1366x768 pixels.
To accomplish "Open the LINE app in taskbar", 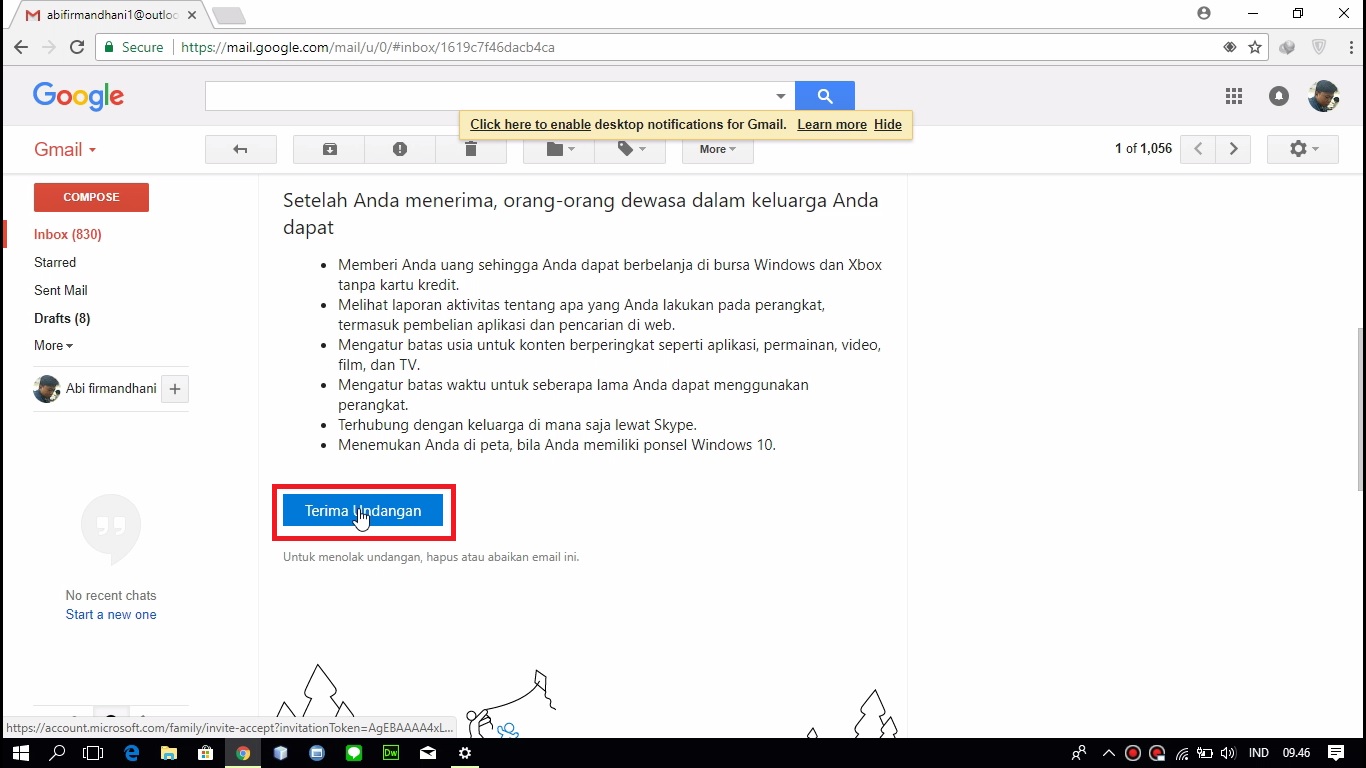I will click(x=354, y=753).
